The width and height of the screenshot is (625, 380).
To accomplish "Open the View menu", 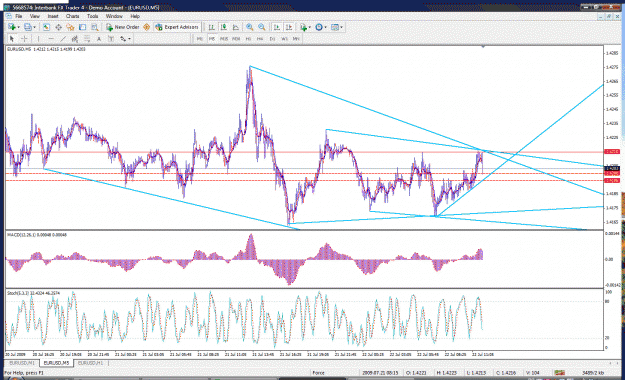I will pyautogui.click(x=35, y=16).
